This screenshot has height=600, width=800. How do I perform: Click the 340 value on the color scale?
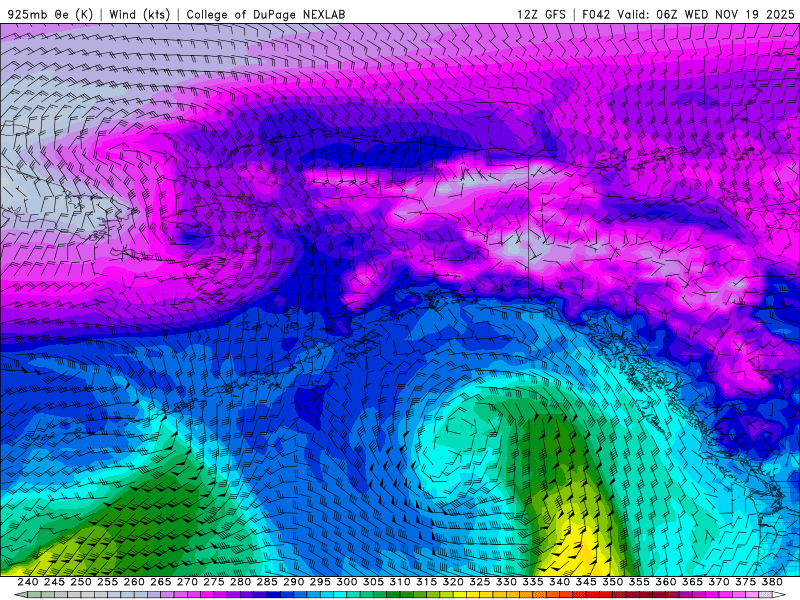tap(560, 582)
